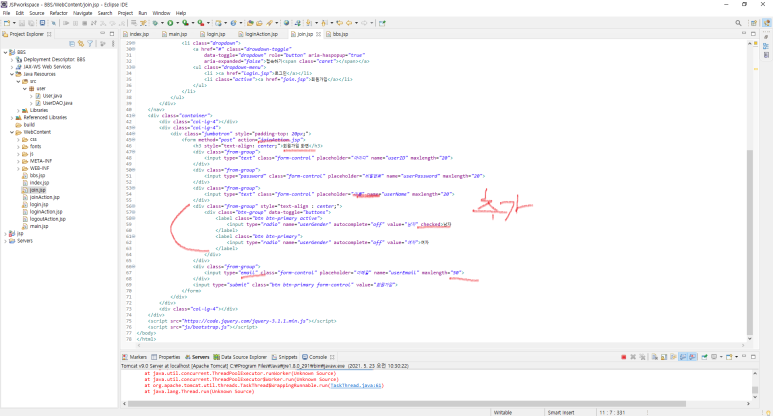Expand the css folder
773x416 pixels.
(19, 139)
